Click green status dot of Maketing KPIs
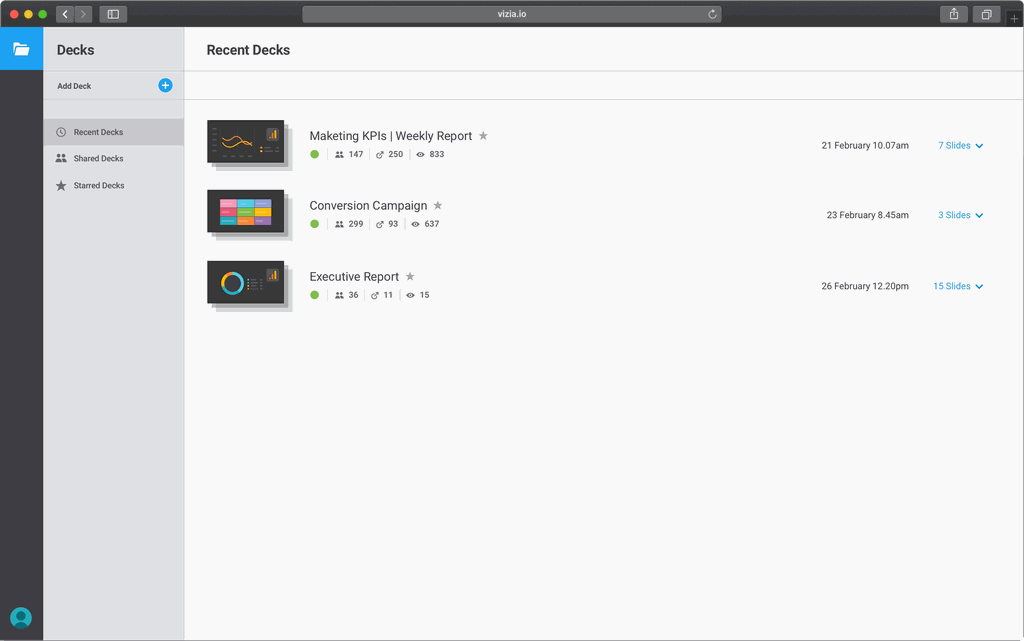Viewport: 1024px width, 641px height. coord(315,154)
